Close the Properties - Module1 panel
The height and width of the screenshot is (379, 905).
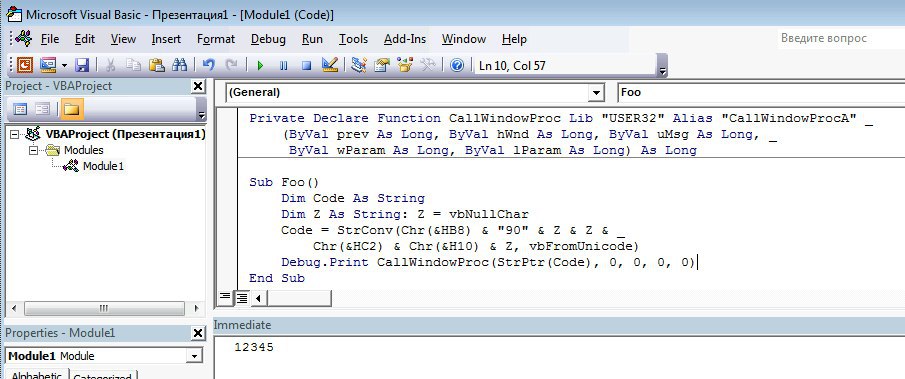coord(198,333)
